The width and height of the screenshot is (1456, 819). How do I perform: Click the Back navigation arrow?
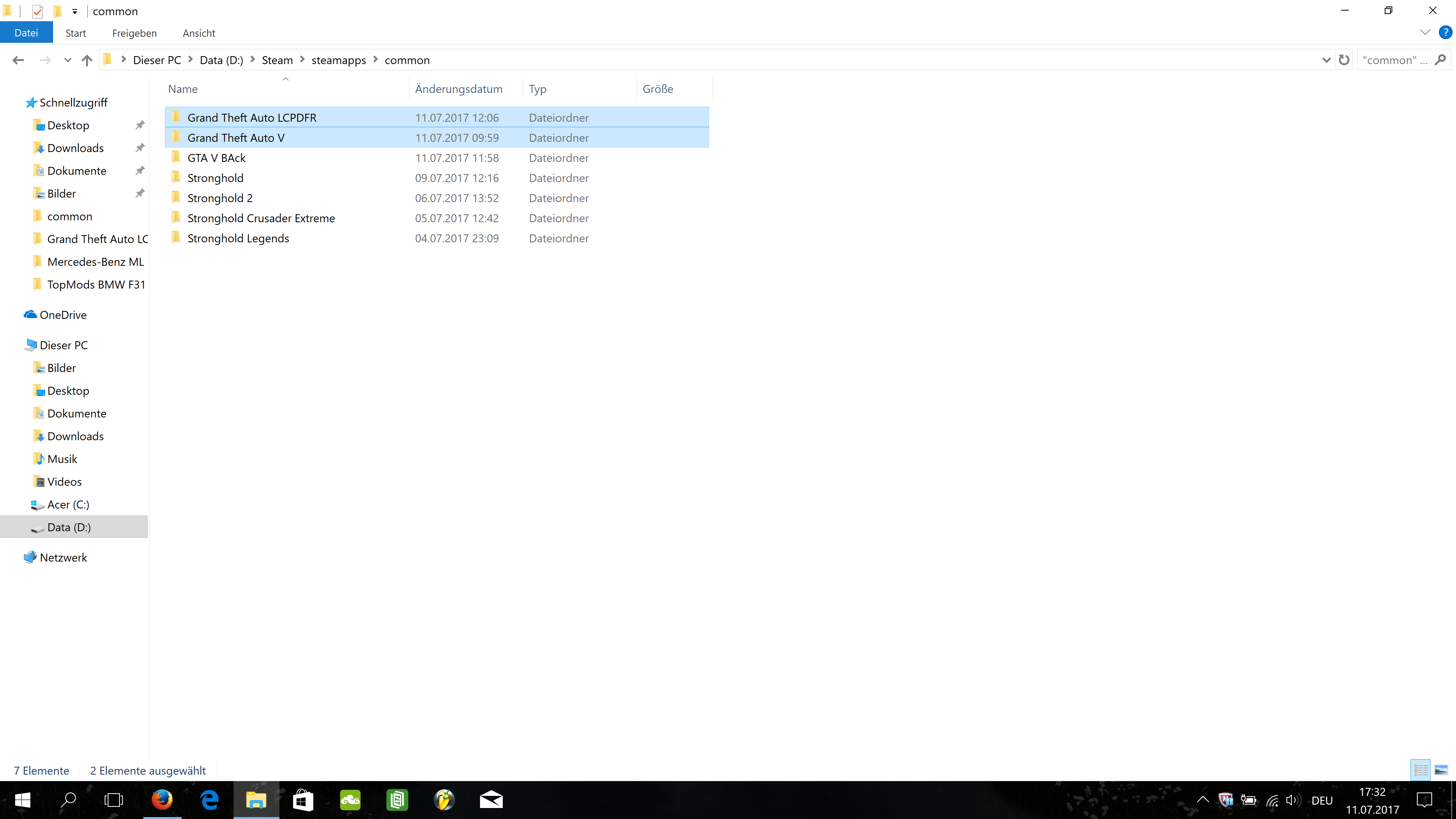coord(18,60)
